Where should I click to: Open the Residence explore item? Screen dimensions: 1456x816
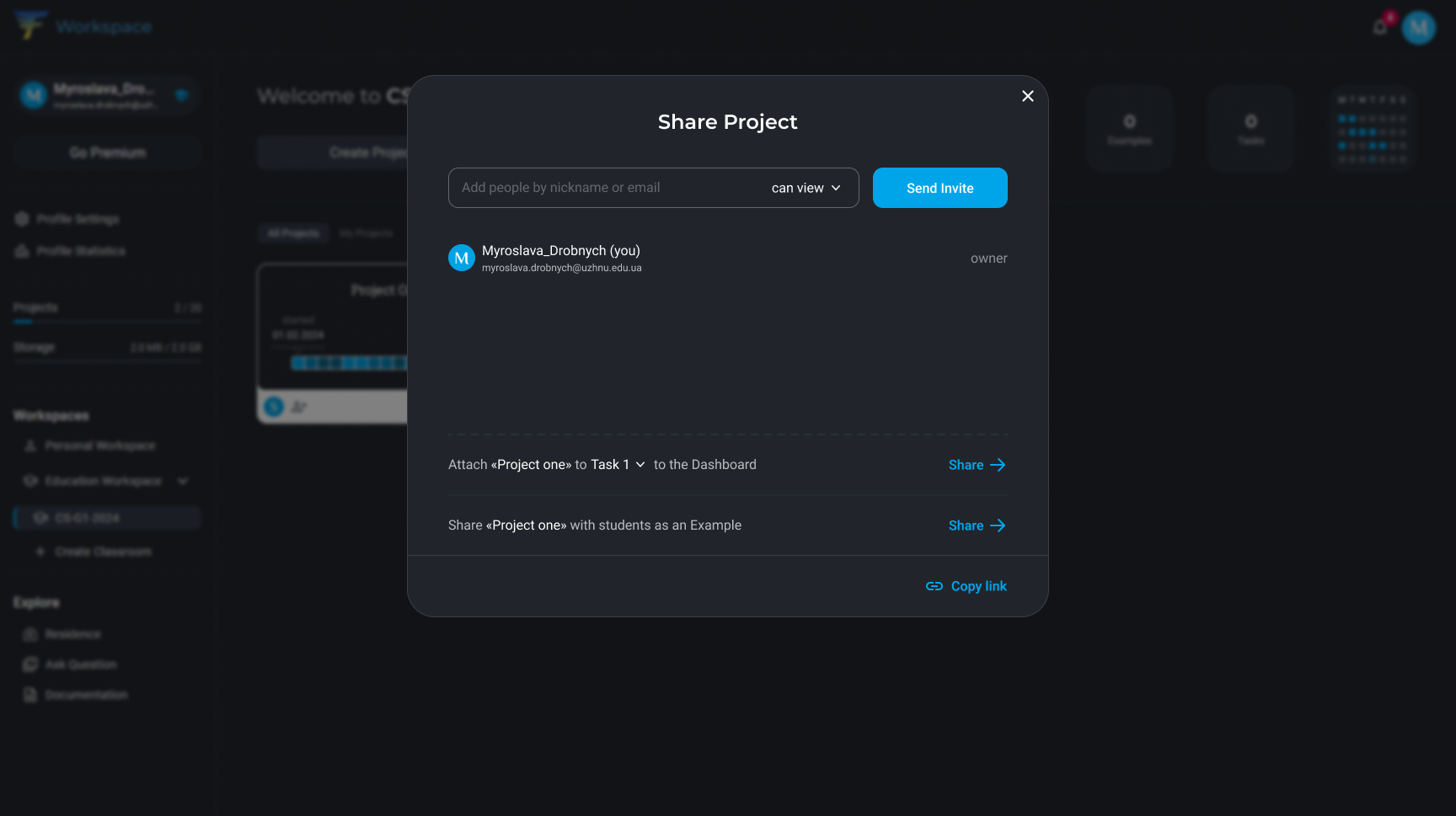pyautogui.click(x=72, y=634)
